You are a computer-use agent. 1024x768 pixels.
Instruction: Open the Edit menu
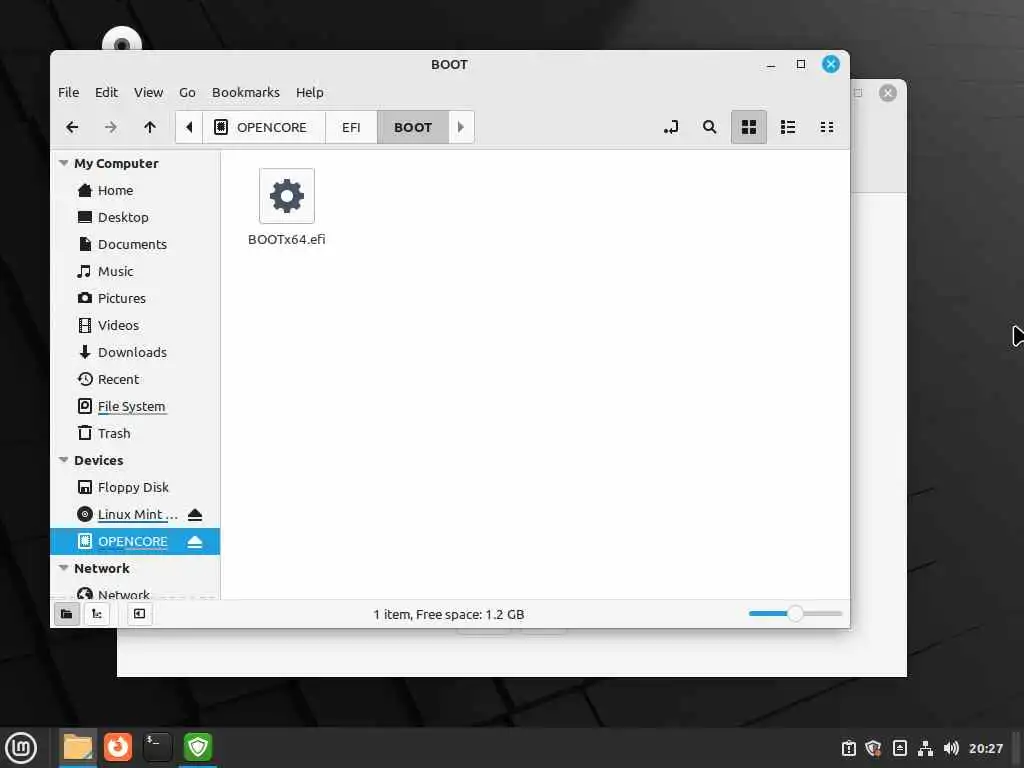[x=106, y=93]
